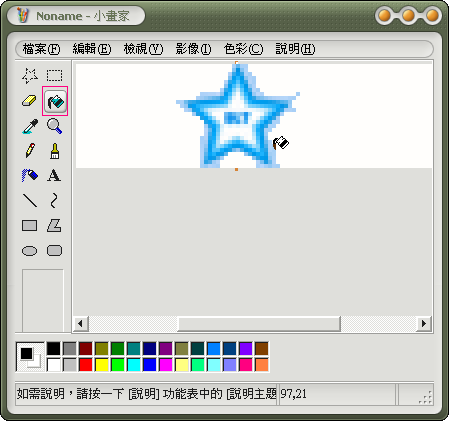Activate the Text tool
Viewport: 449px width, 421px height.
coord(54,175)
